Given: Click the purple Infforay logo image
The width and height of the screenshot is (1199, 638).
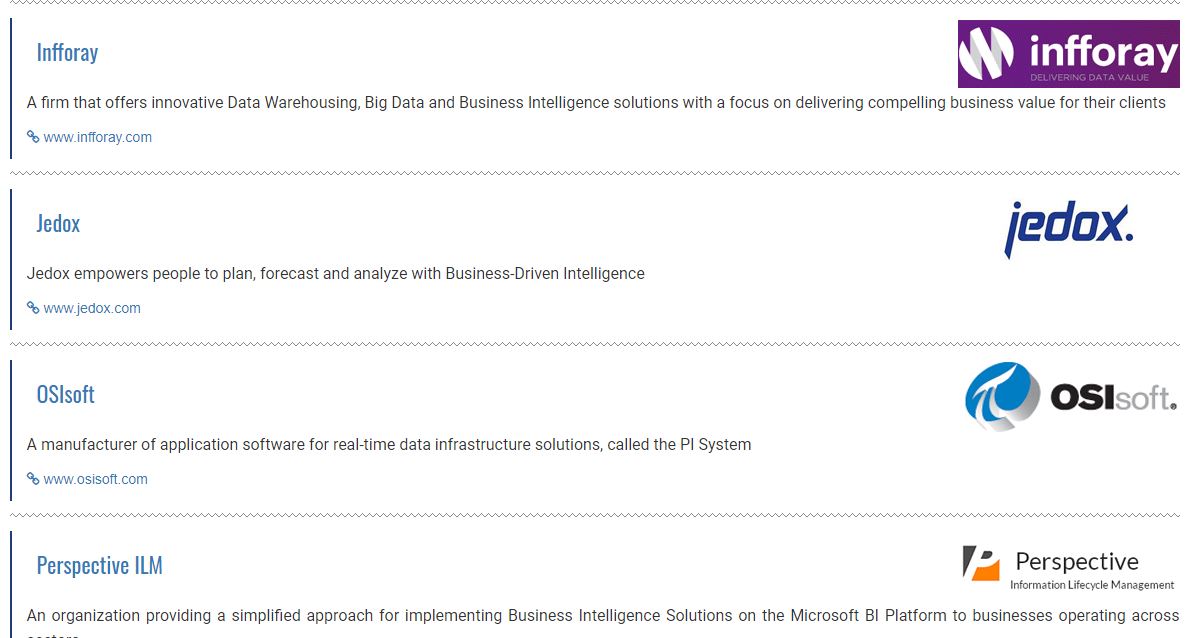Looking at the screenshot, I should 1068,54.
